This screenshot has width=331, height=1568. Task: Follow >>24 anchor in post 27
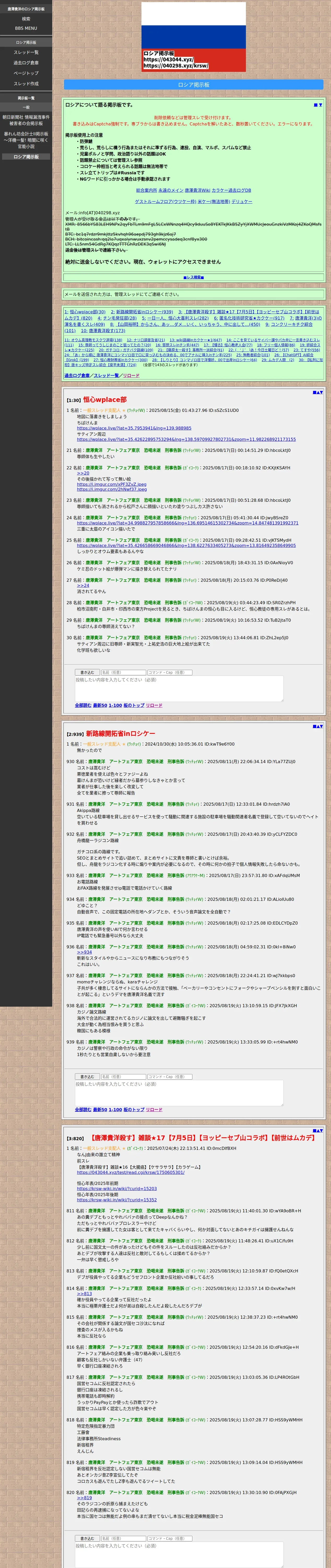pos(83,586)
